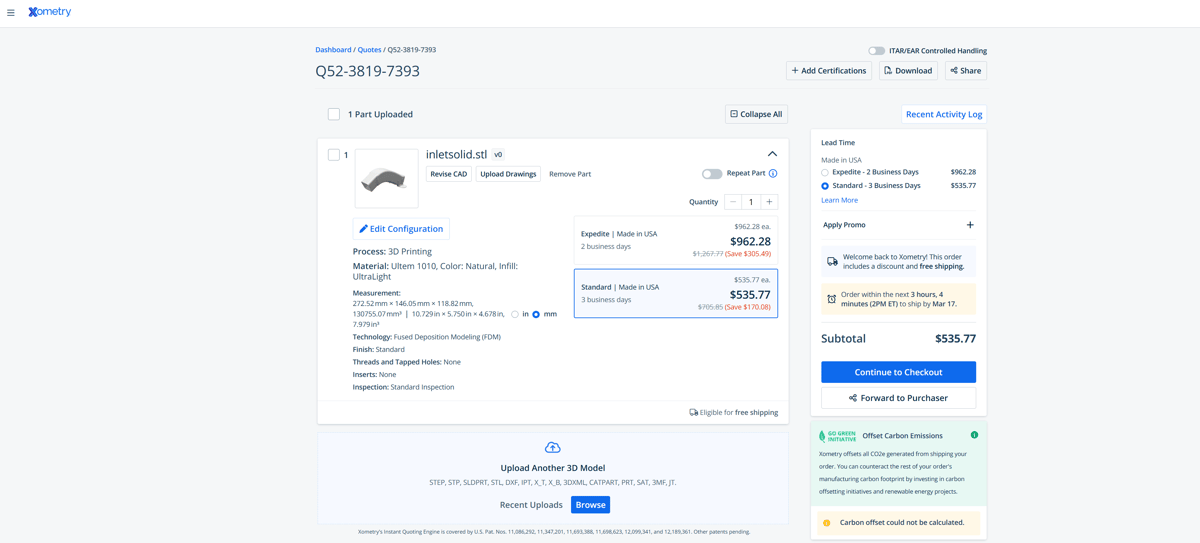Click Remove Part link
This screenshot has height=543, width=1200.
(x=570, y=174)
